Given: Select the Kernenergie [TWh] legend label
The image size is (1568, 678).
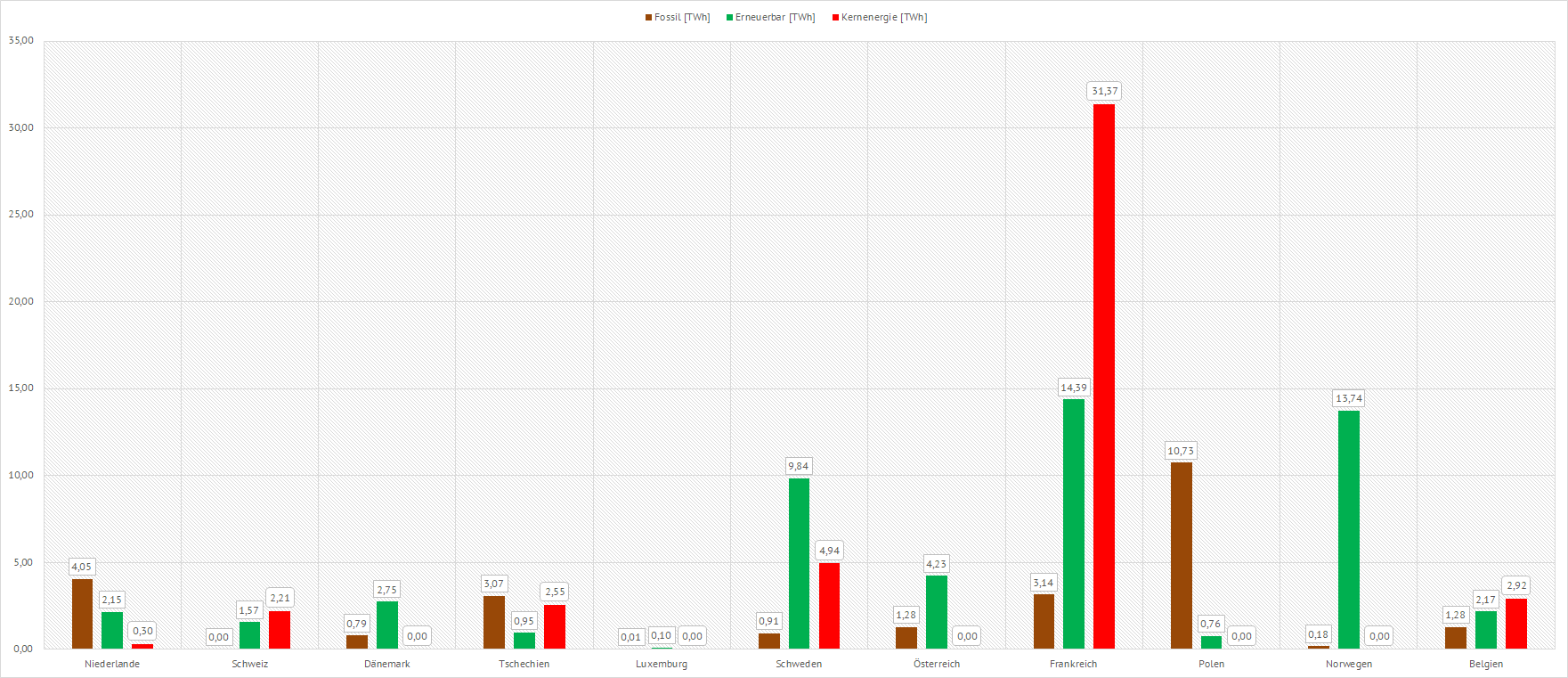Looking at the screenshot, I should click(884, 18).
